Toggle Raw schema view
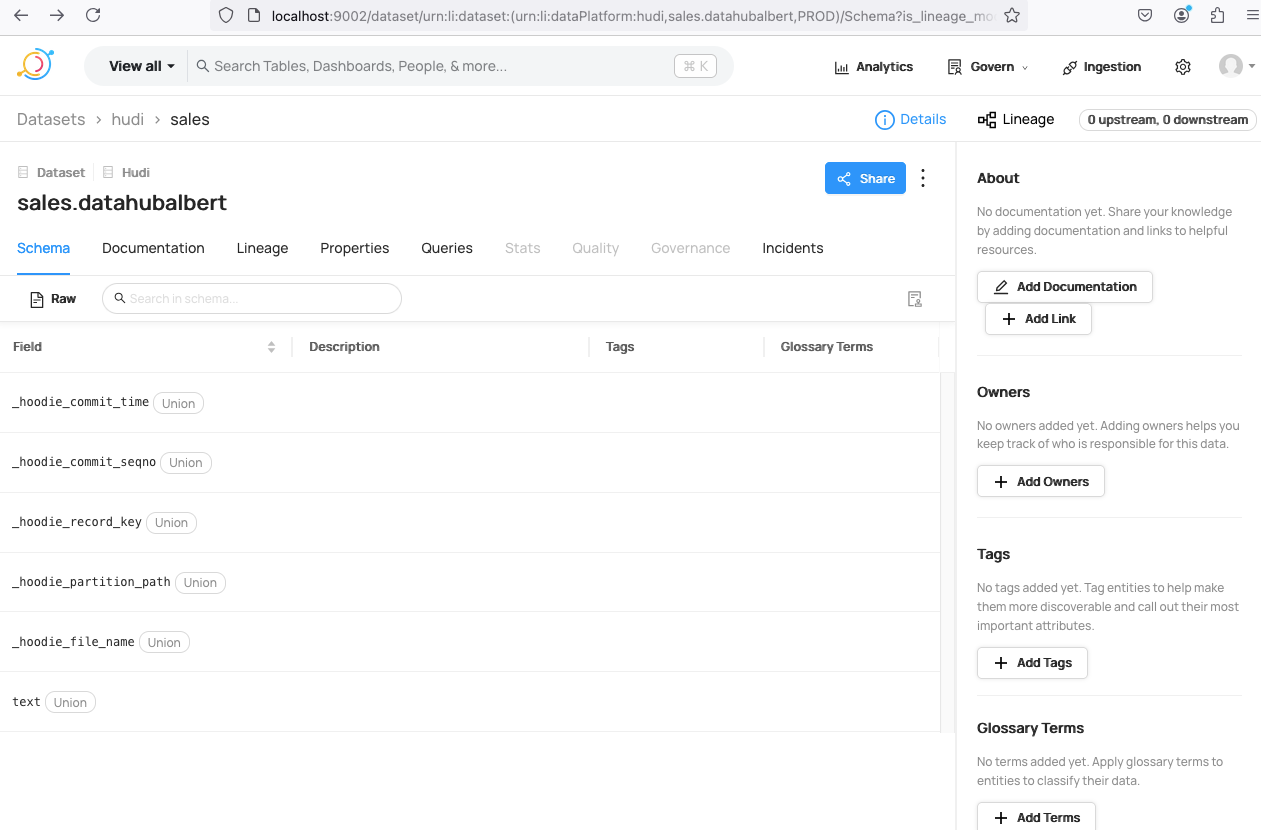Viewport: 1261px width, 830px height. point(53,299)
